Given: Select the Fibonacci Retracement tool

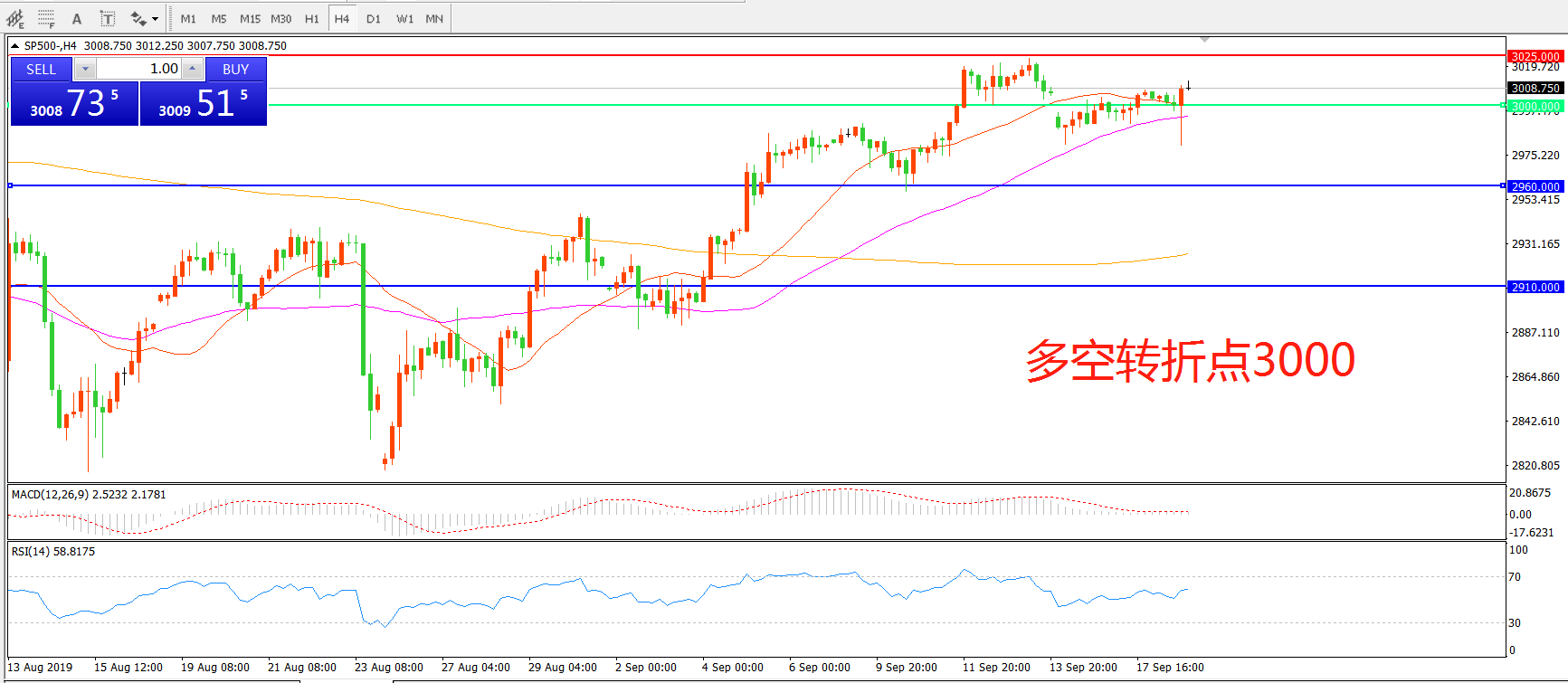Looking at the screenshot, I should click(x=46, y=19).
